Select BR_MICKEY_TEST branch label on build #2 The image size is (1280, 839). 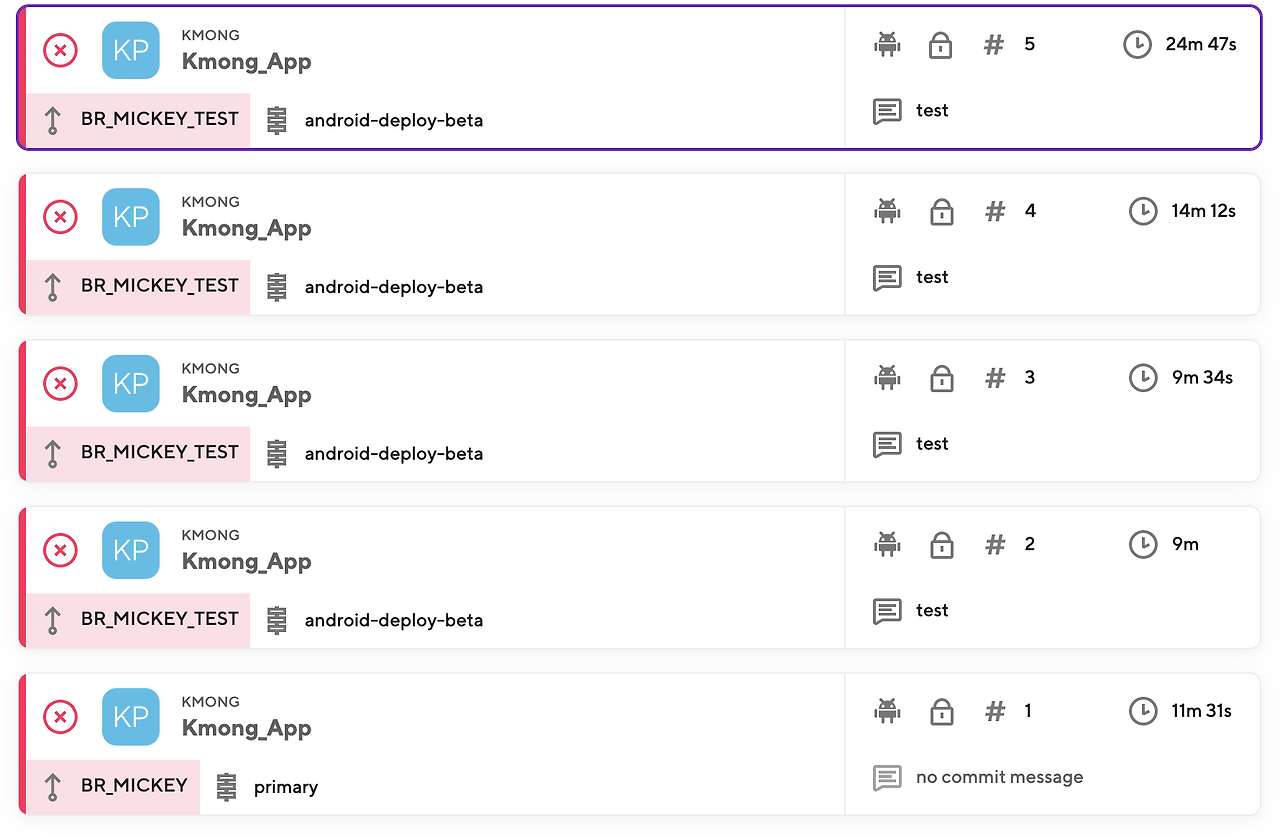160,619
